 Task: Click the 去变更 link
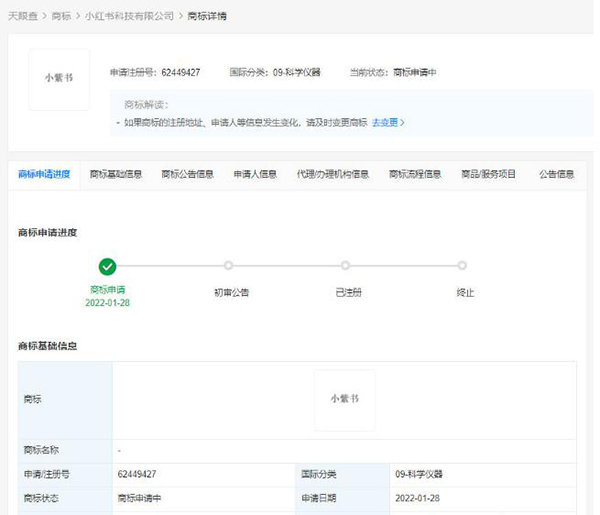pyautogui.click(x=385, y=122)
